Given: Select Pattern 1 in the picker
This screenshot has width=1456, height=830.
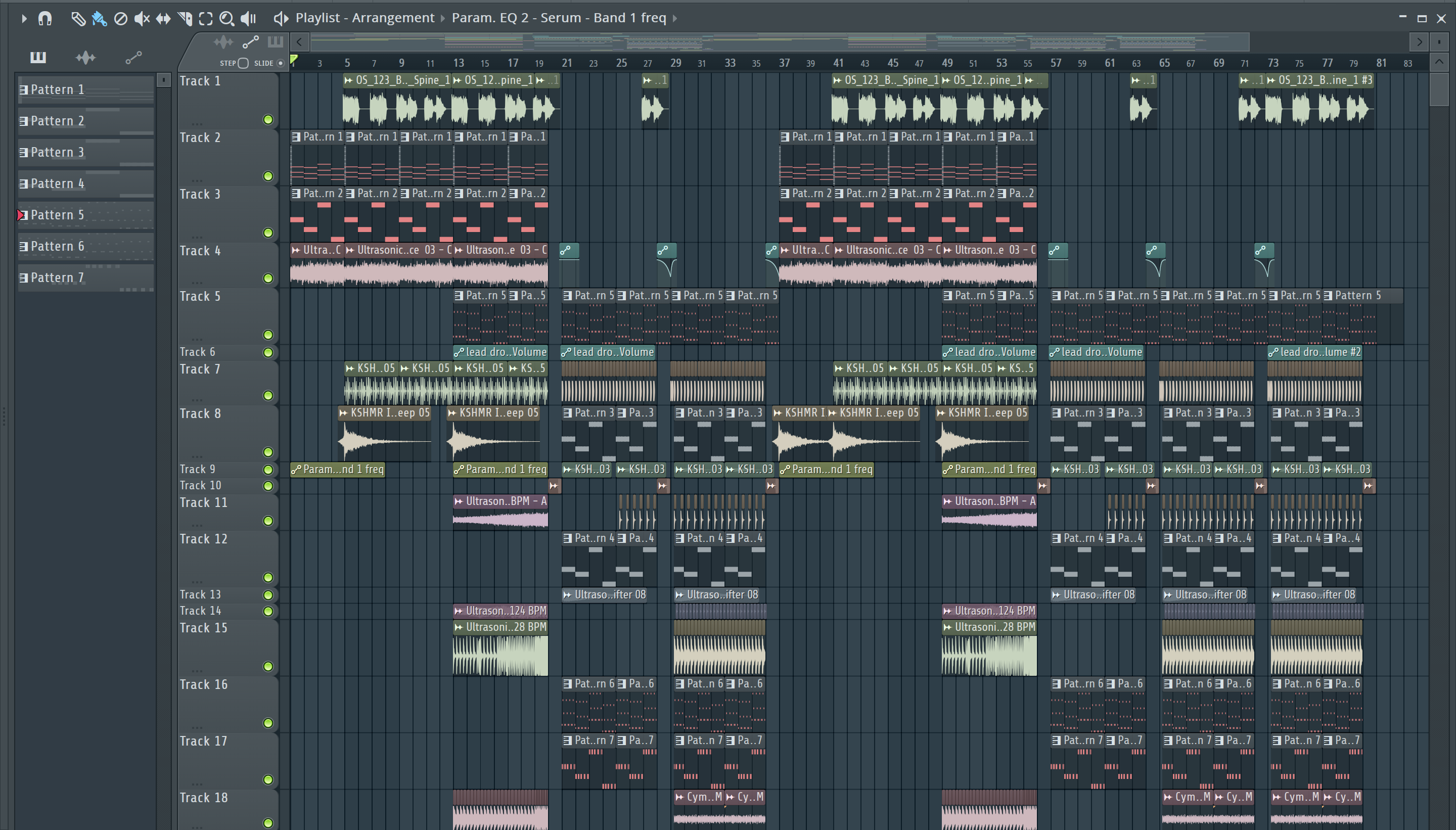Looking at the screenshot, I should coord(85,89).
